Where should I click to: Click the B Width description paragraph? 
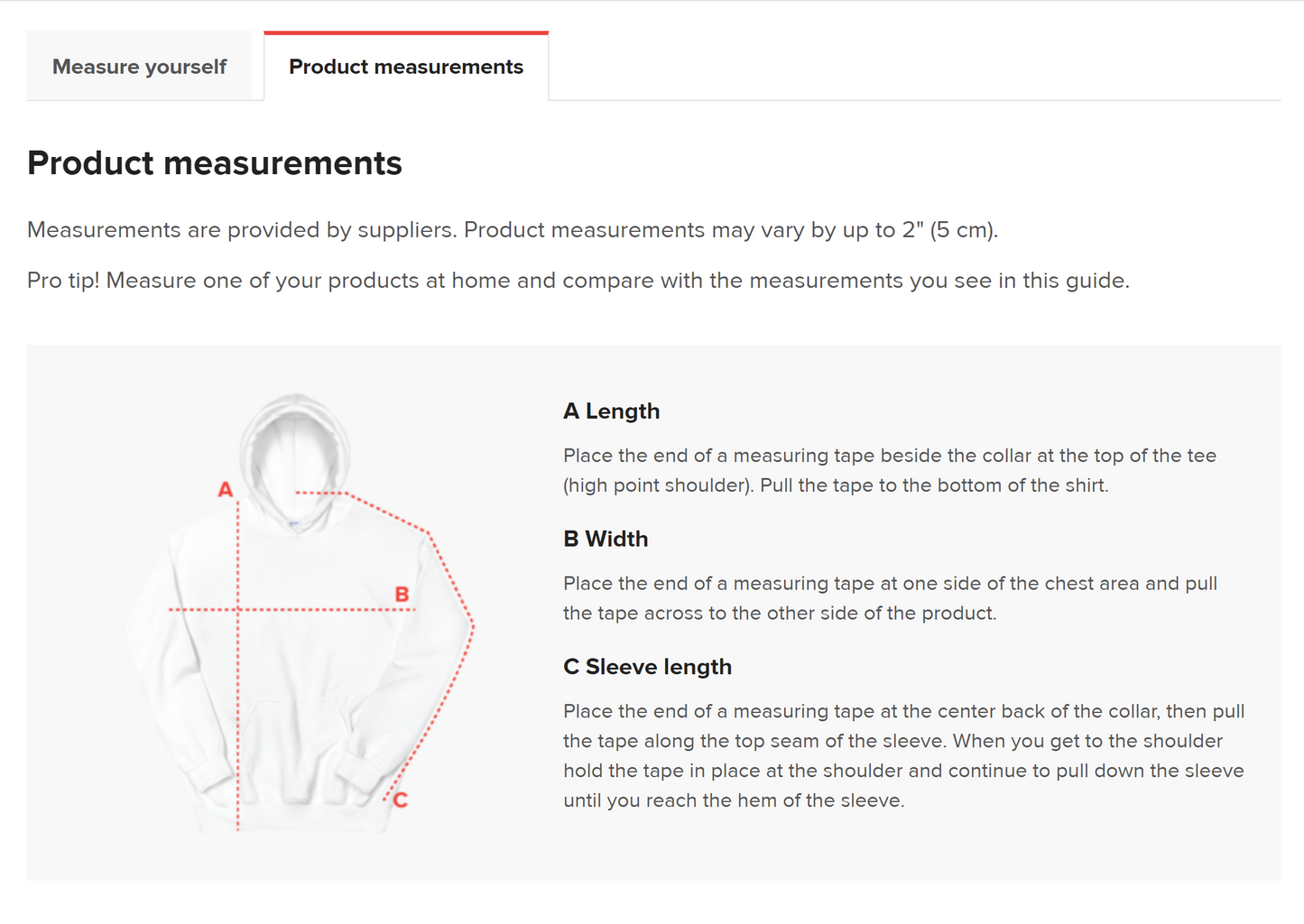click(x=890, y=598)
